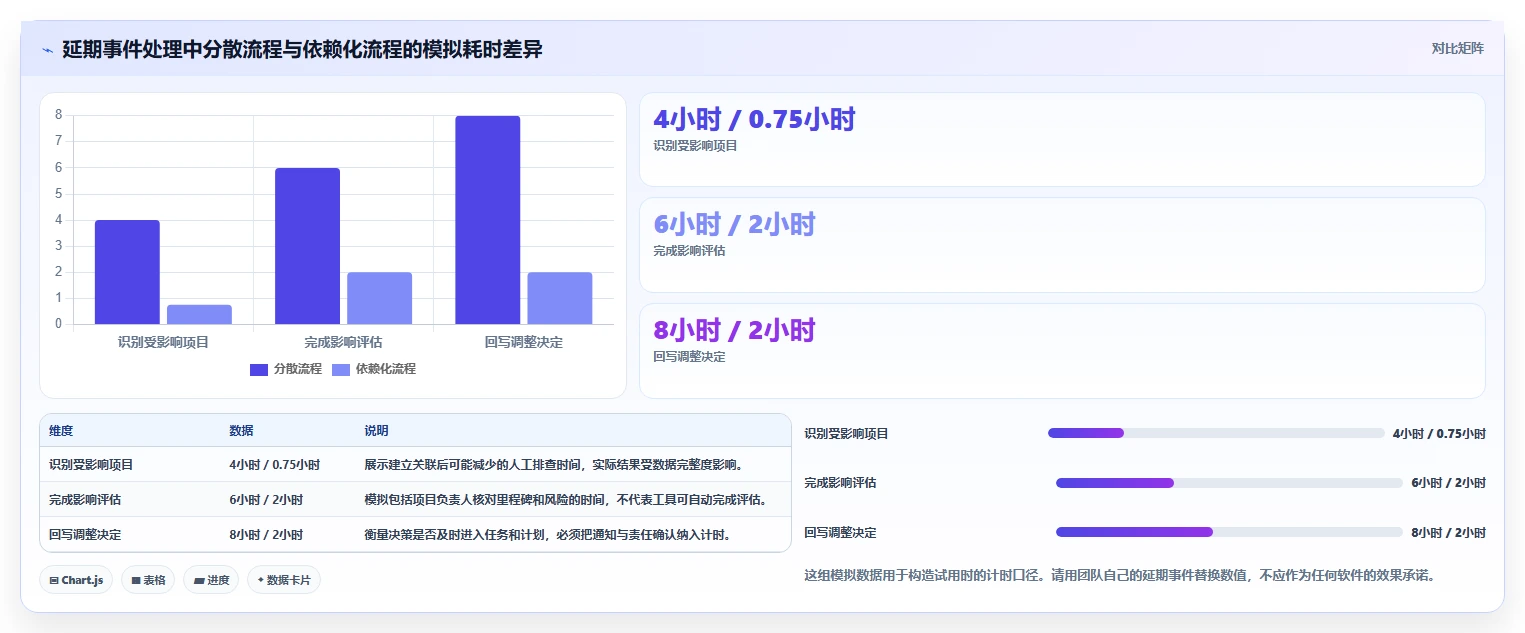Click the 表格 tag chip
This screenshot has width=1525, height=633.
[x=148, y=580]
